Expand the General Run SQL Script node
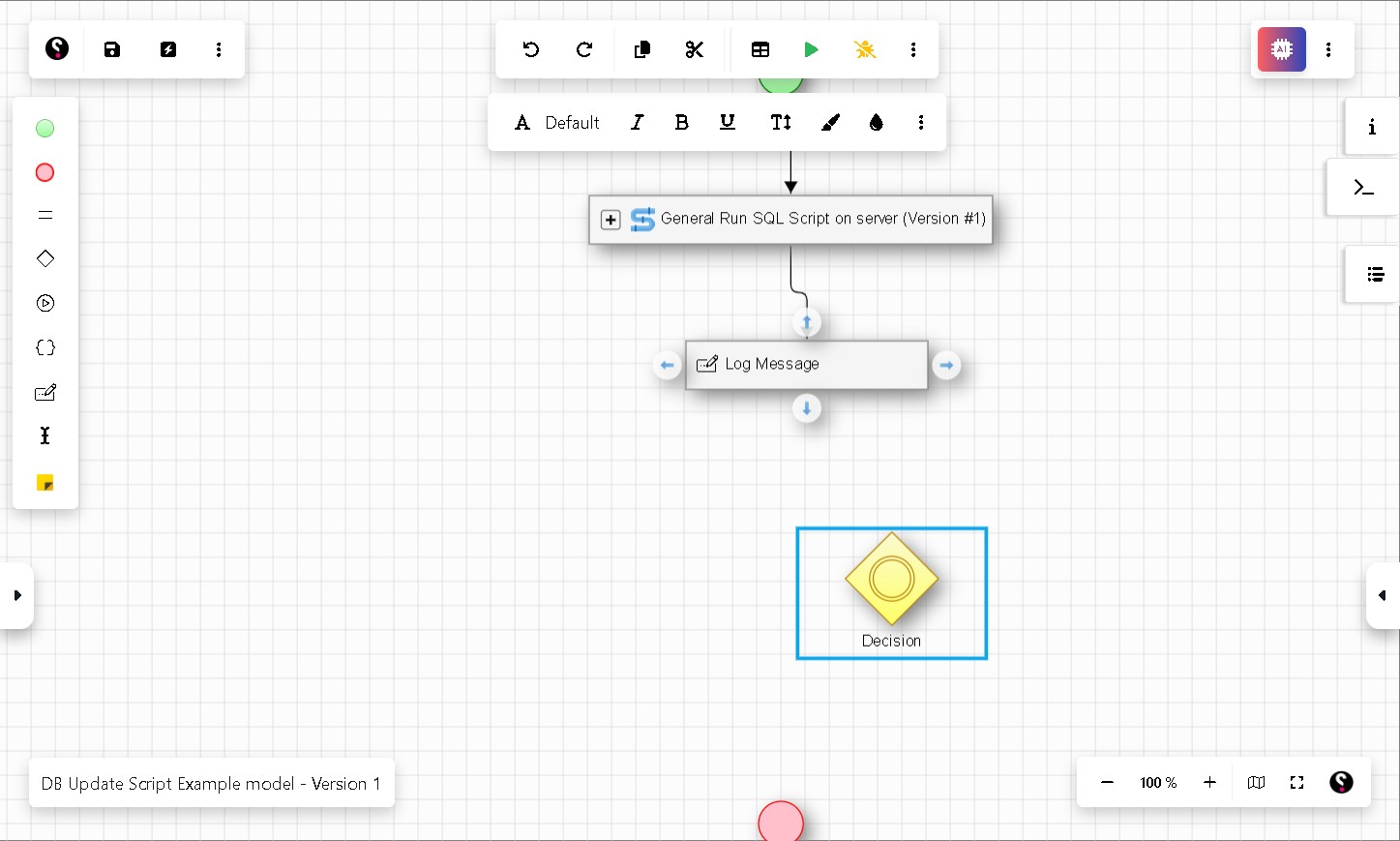Image resolution: width=1400 pixels, height=841 pixels. click(611, 220)
